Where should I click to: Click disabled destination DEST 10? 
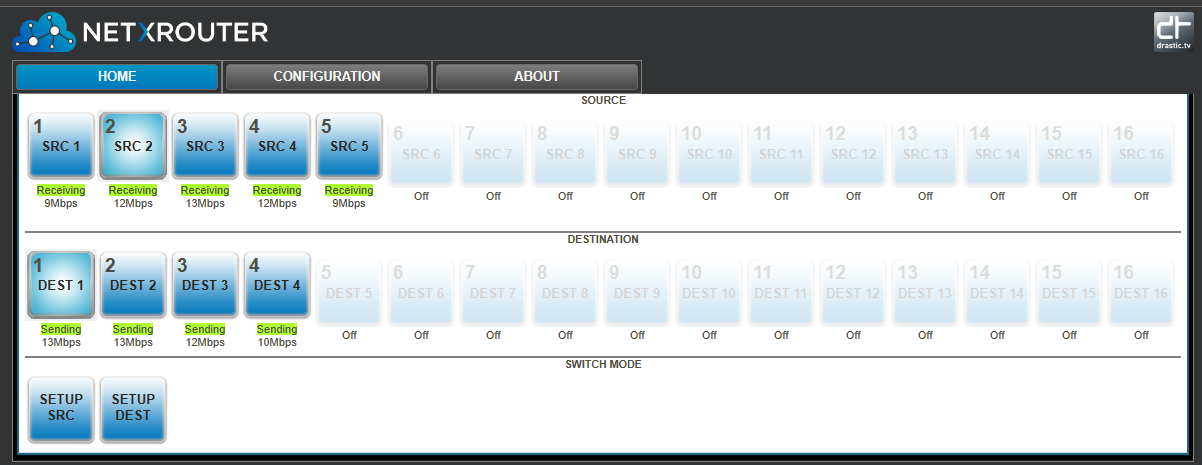click(709, 292)
